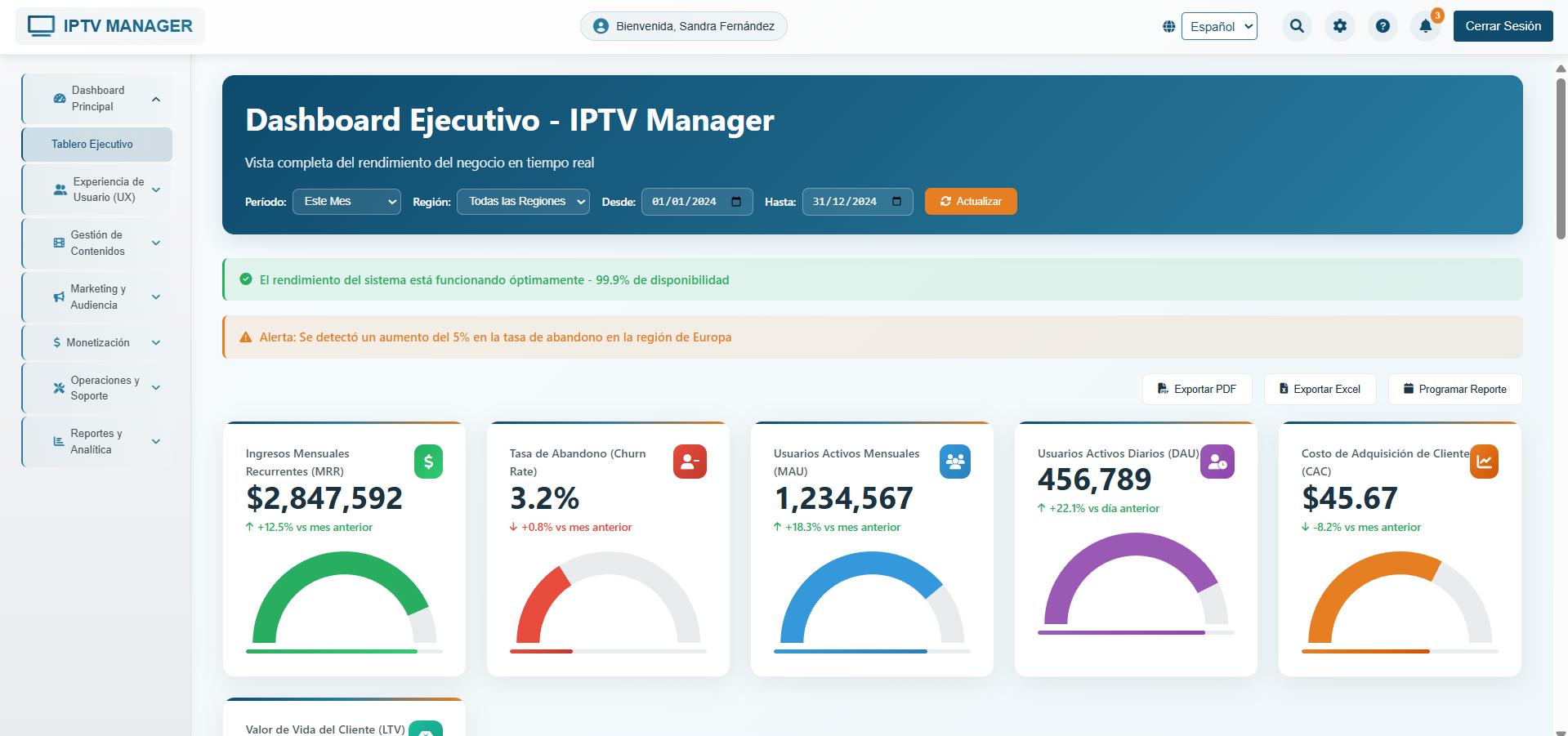Check the notifications bell with 3 alerts
Image resolution: width=1568 pixels, height=736 pixels.
click(x=1425, y=25)
